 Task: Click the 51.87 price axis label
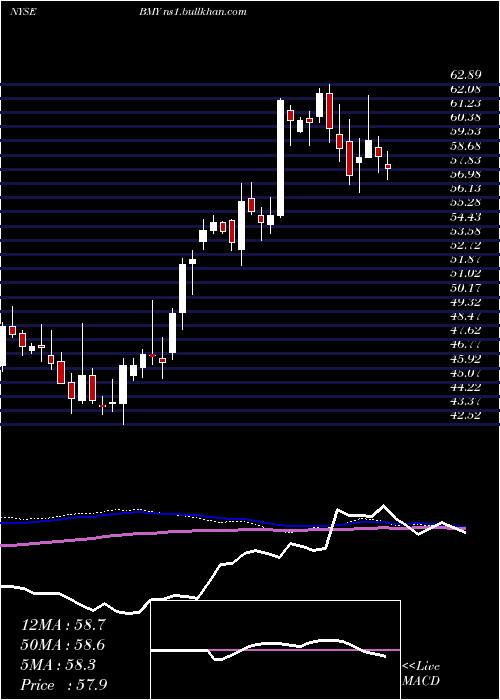coord(465,259)
